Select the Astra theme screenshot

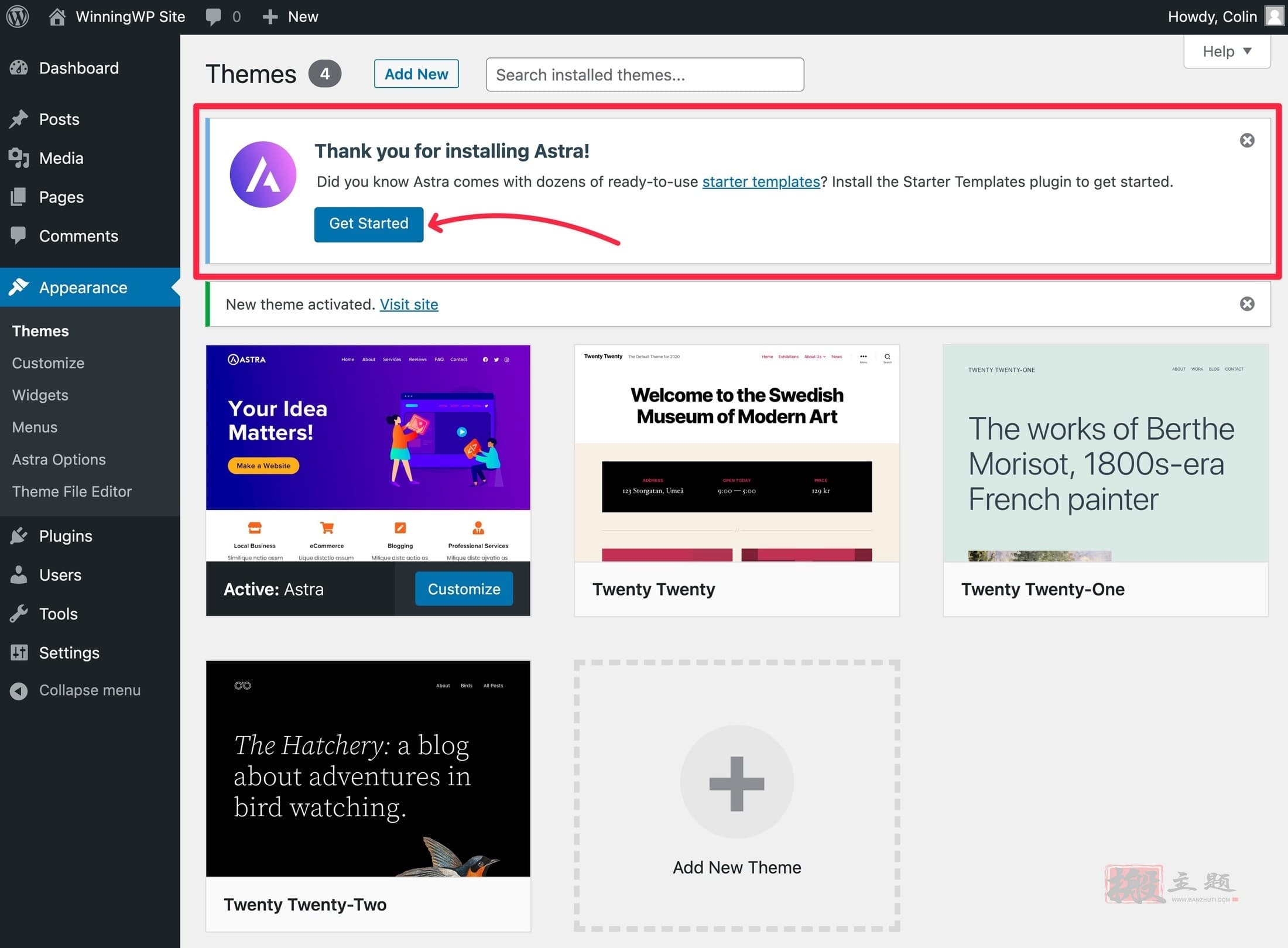368,453
